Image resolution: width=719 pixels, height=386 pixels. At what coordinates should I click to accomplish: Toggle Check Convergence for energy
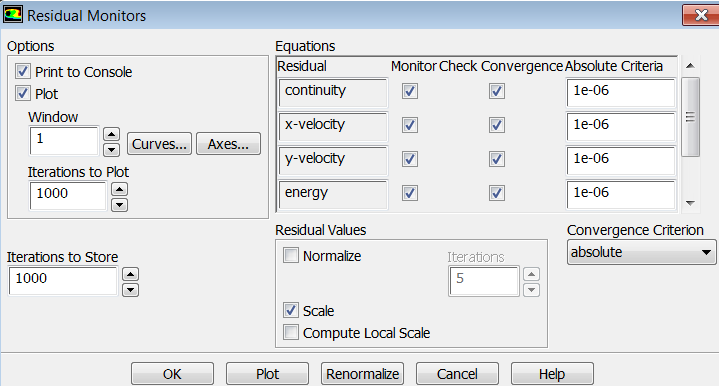click(x=497, y=193)
